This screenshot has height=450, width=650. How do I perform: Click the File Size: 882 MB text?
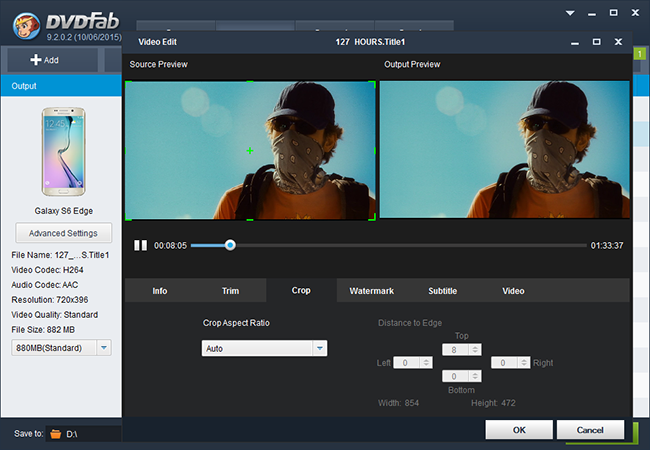(x=43, y=330)
